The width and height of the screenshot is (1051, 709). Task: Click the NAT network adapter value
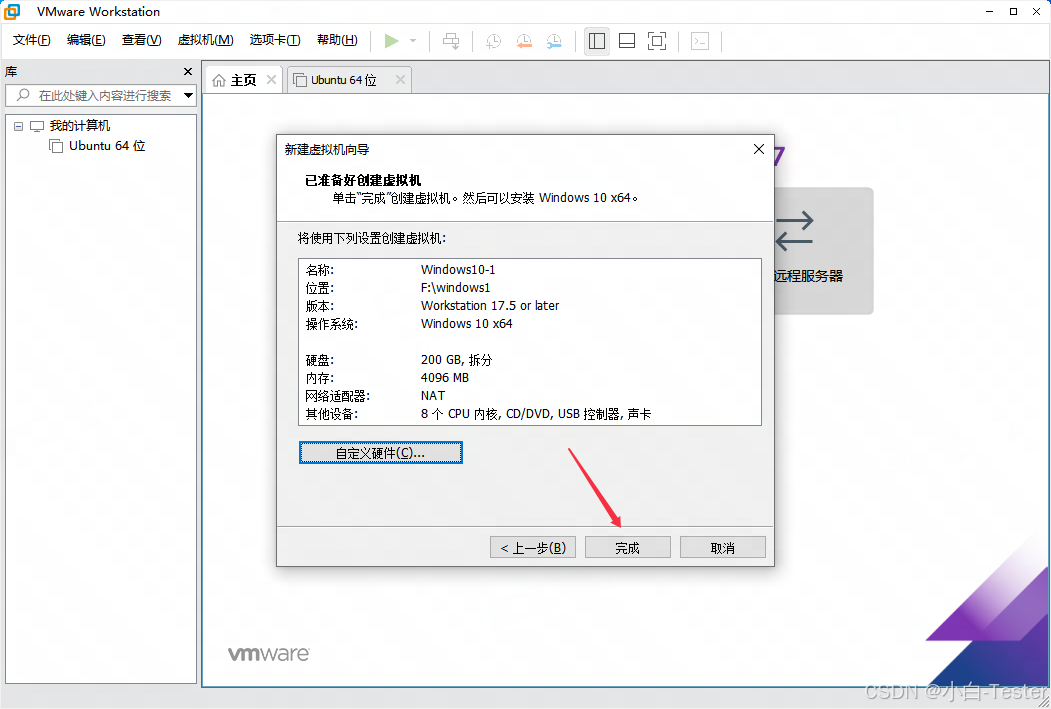(432, 396)
